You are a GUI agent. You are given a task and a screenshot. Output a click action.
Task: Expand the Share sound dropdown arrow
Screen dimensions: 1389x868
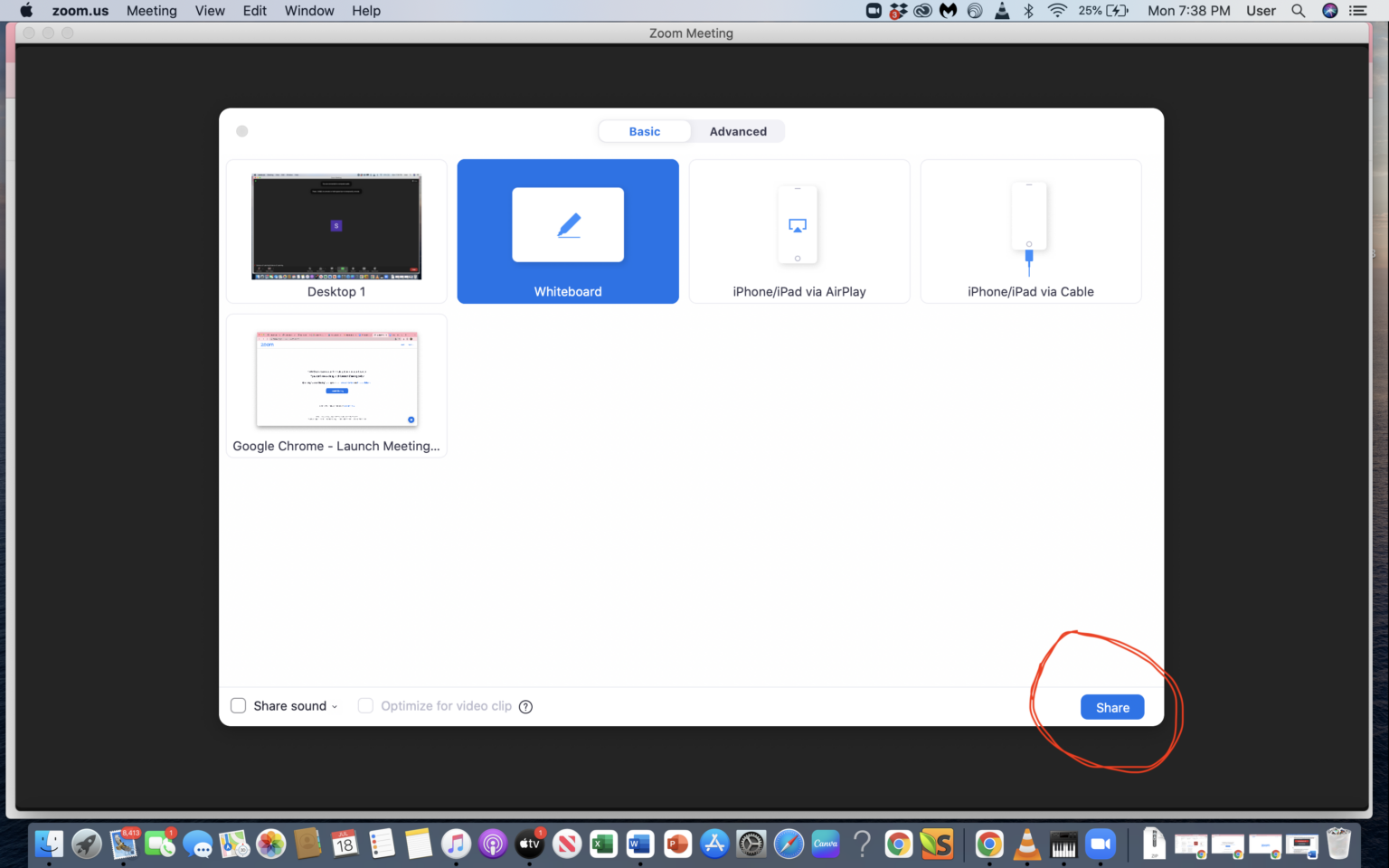[335, 707]
